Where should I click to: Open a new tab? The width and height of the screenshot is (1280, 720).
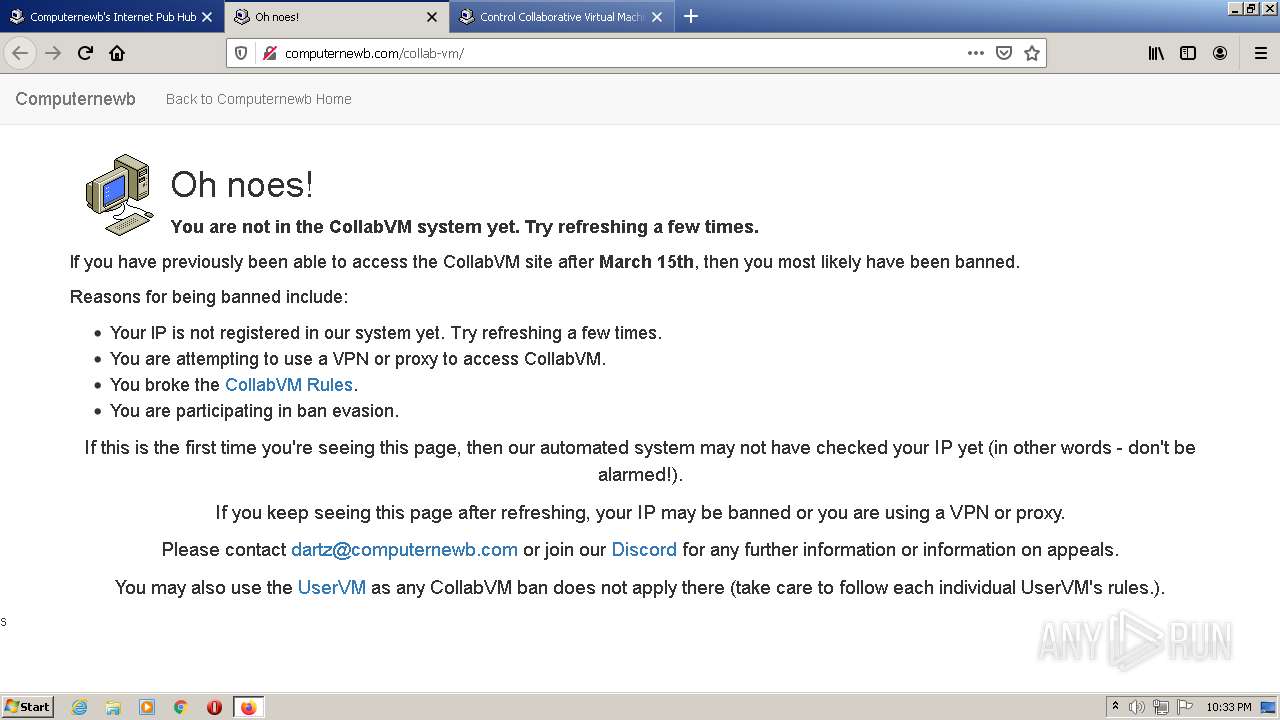pyautogui.click(x=690, y=16)
